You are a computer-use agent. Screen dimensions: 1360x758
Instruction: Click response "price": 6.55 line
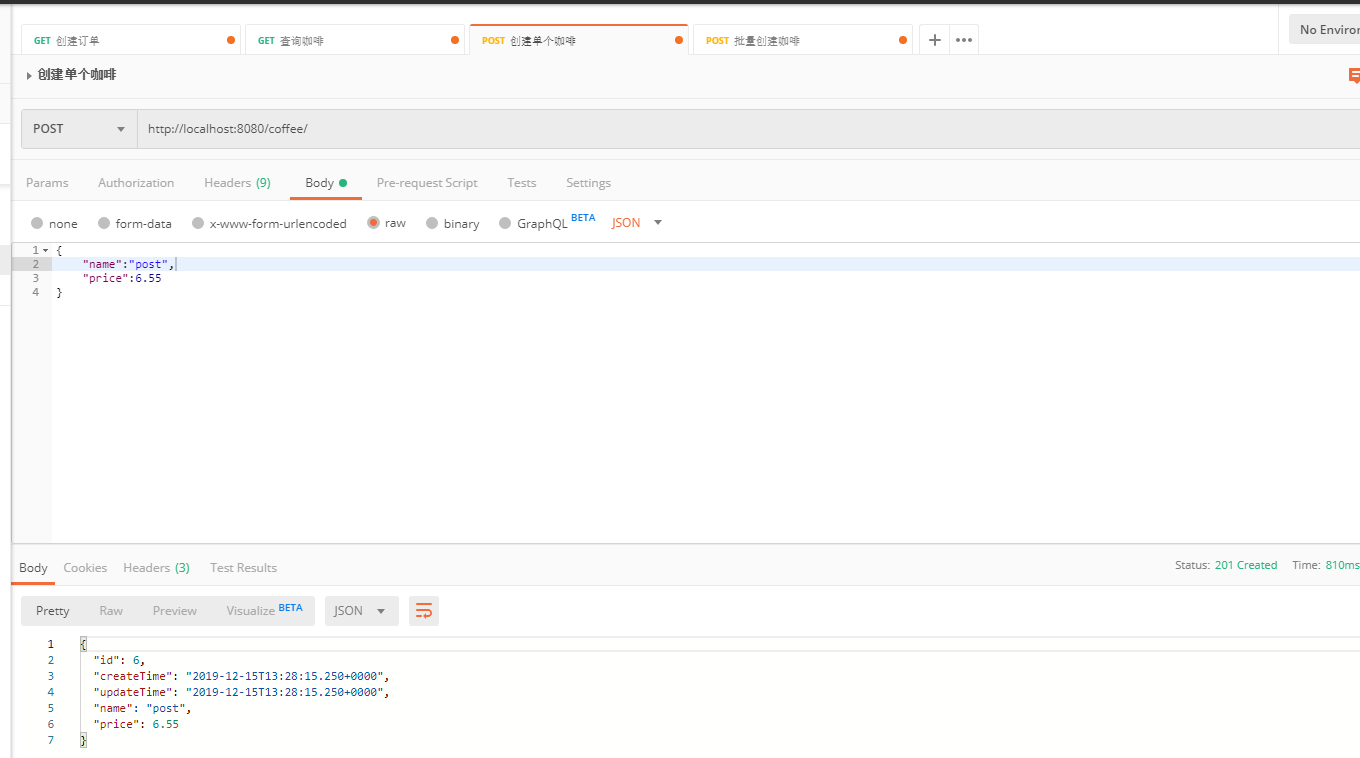point(136,724)
